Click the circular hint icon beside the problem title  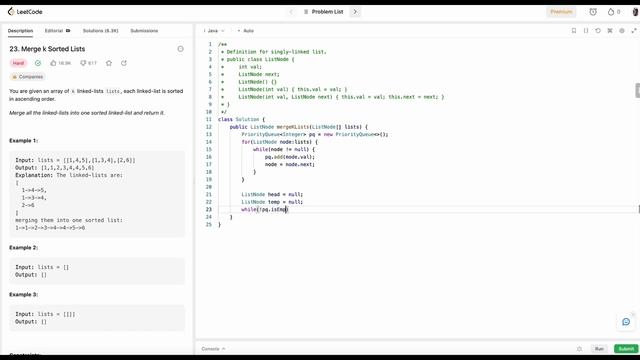point(180,49)
